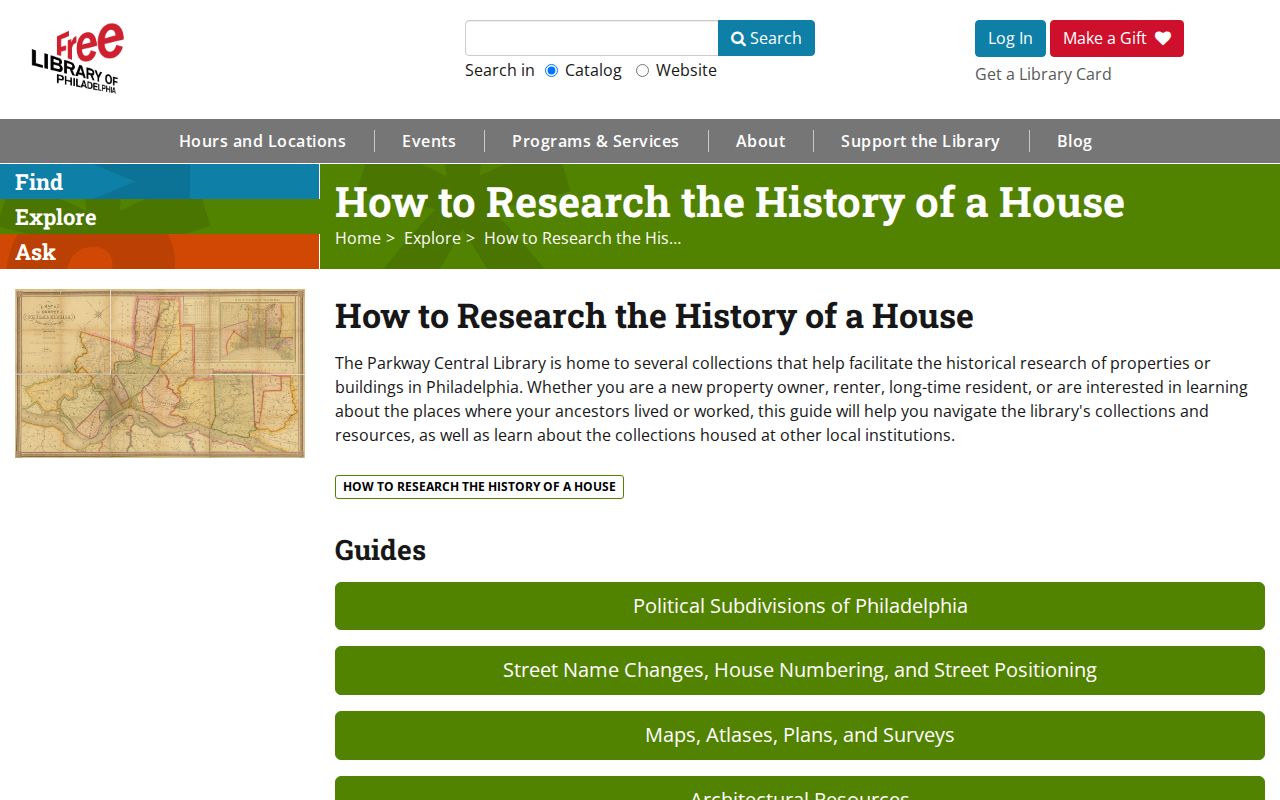1280x800 pixels.
Task: Select the Website search option
Action: (x=642, y=70)
